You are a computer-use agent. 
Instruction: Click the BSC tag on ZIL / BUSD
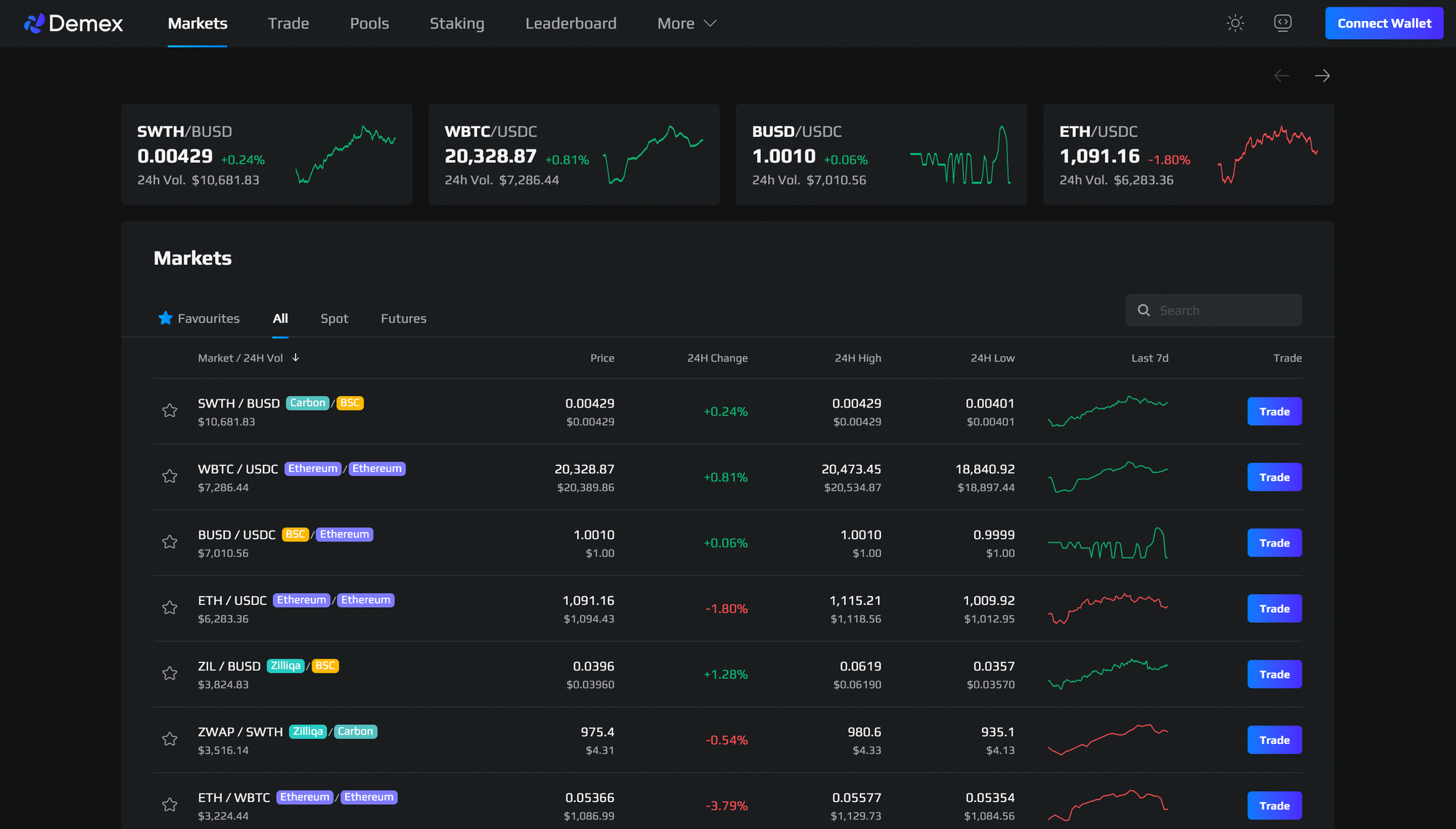tap(325, 665)
